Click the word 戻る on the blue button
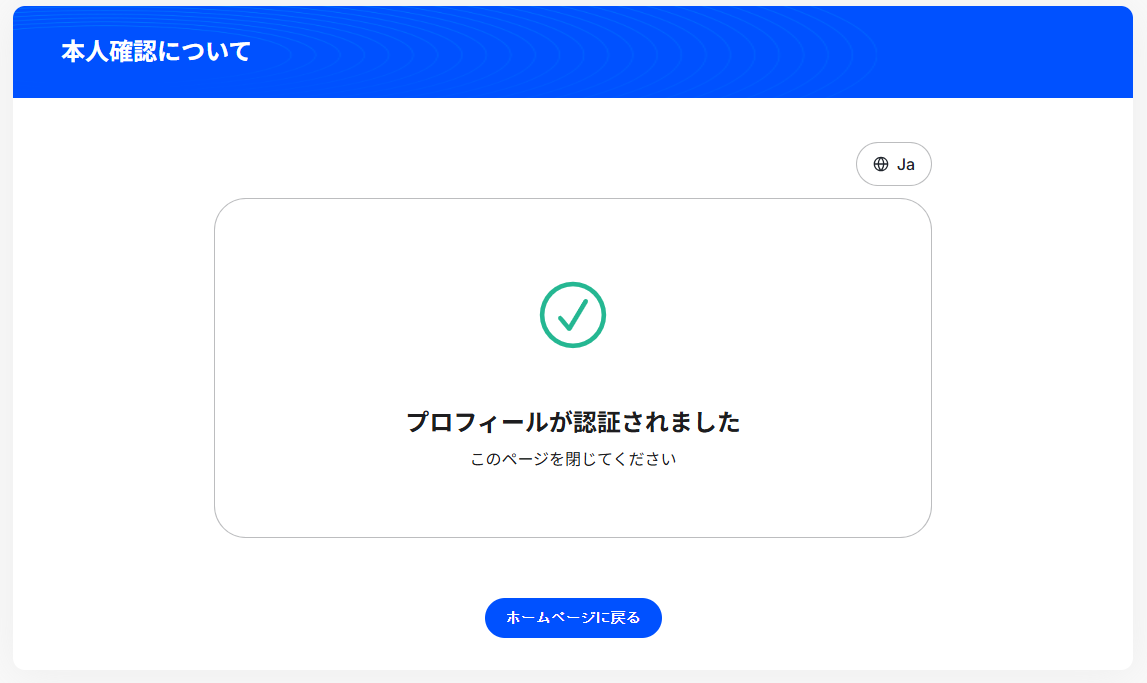The width and height of the screenshot is (1147, 683). pyautogui.click(x=625, y=618)
